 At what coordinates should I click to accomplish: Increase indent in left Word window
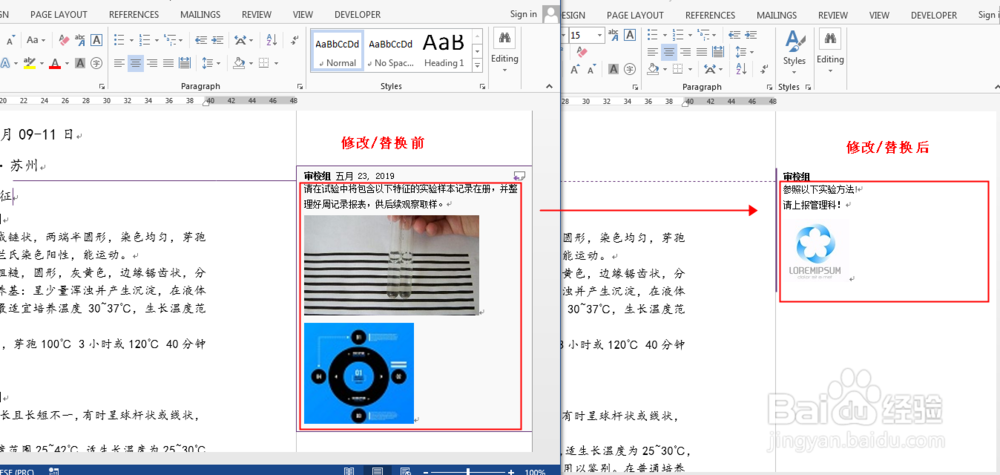pos(218,40)
